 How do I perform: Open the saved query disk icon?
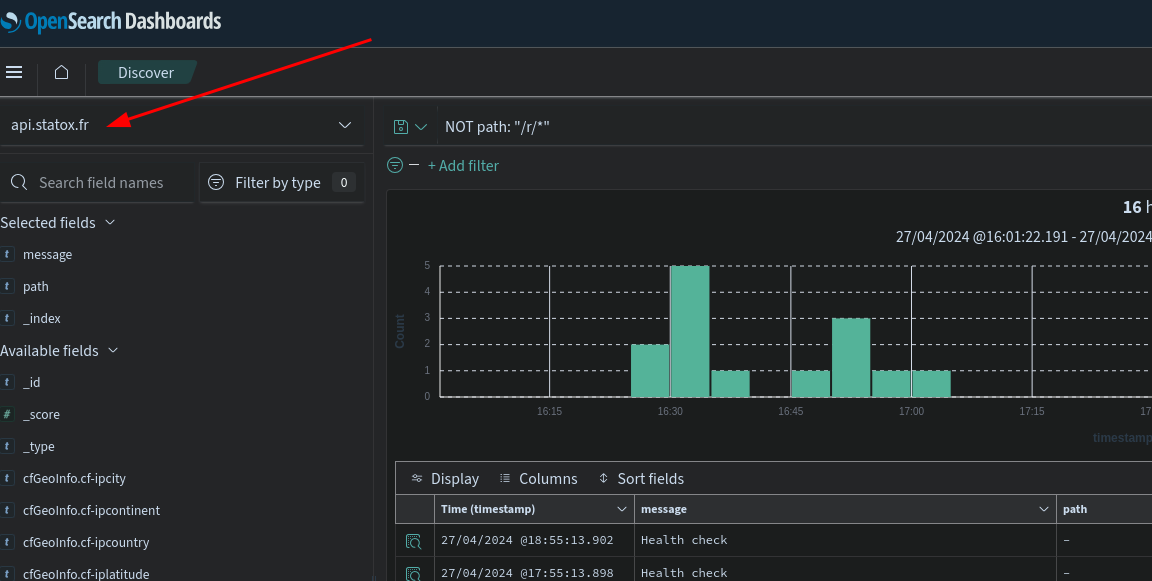click(x=401, y=126)
